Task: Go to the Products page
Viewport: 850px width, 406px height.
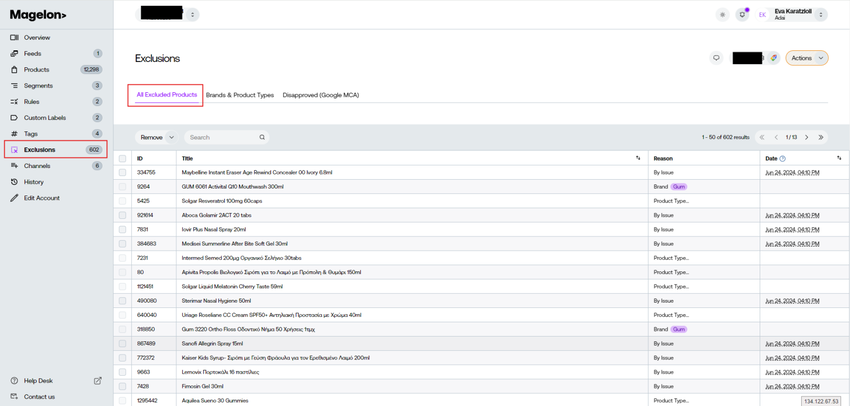Action: click(x=36, y=70)
